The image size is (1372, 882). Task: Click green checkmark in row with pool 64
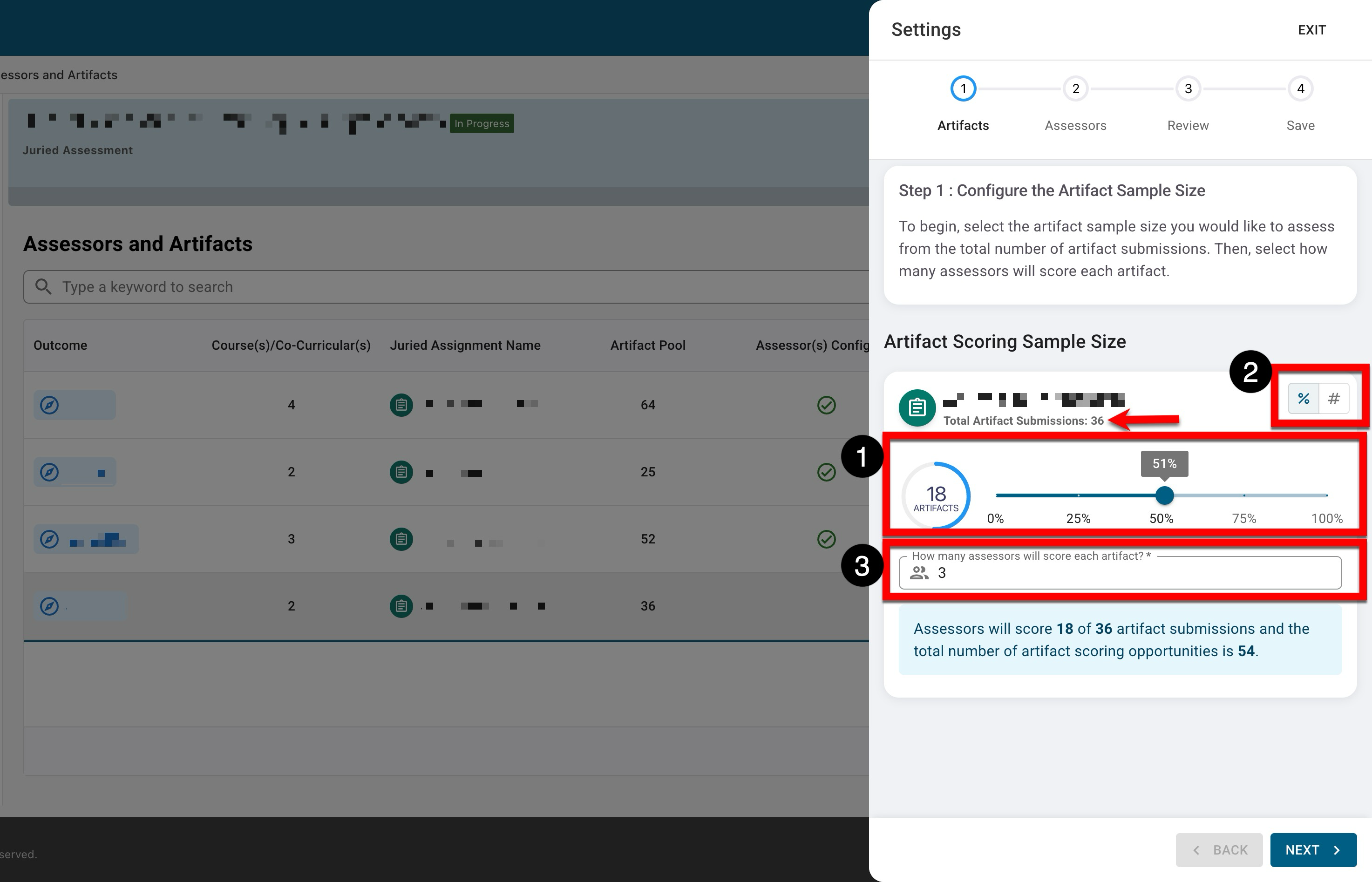point(826,406)
